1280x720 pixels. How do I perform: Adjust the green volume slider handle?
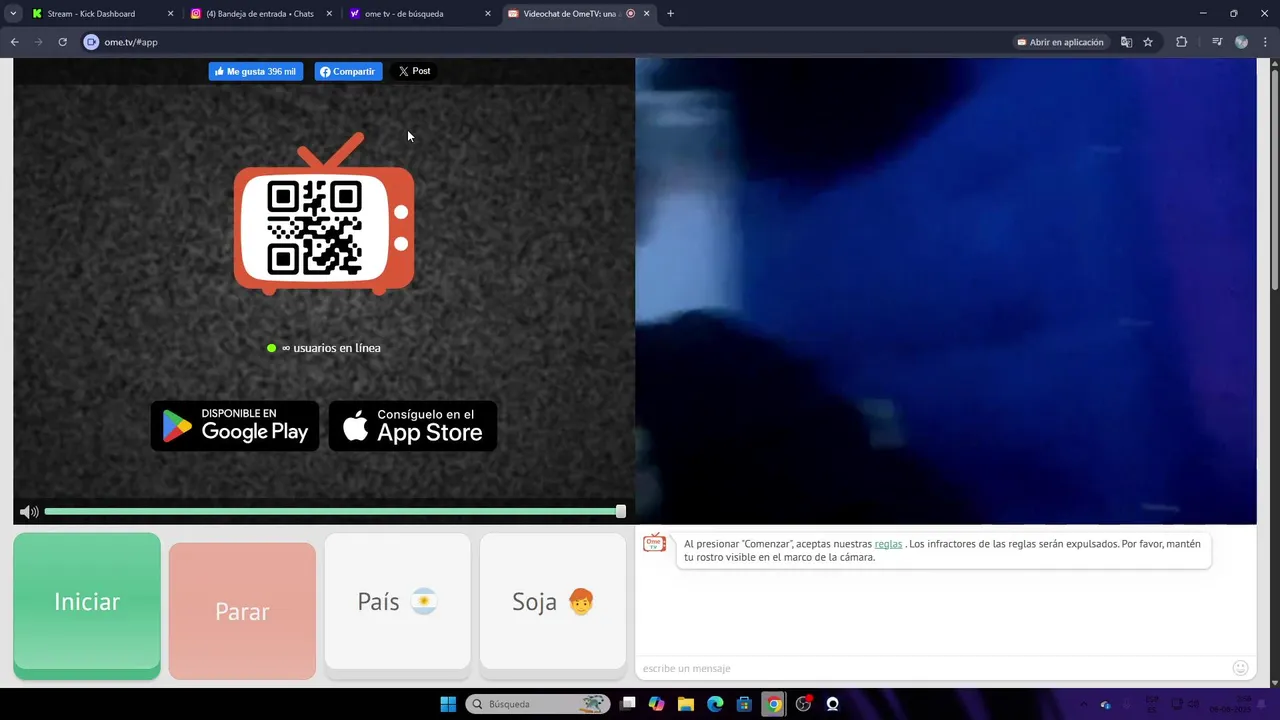pyautogui.click(x=621, y=511)
